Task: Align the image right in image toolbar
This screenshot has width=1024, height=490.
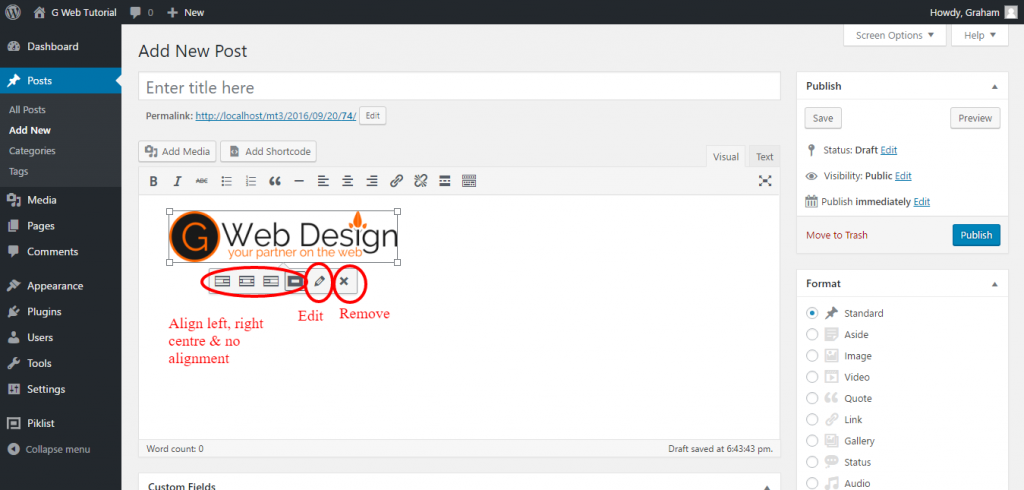Action: tap(270, 282)
